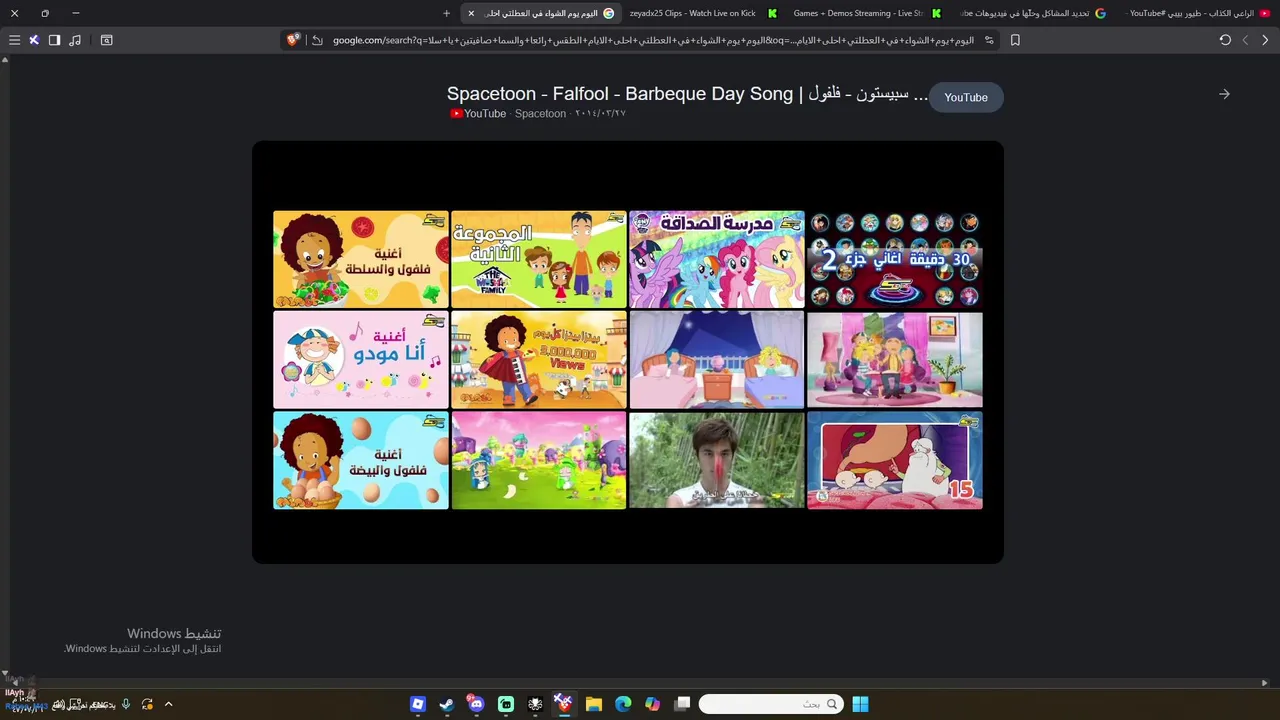
Task: Click the YouTube pill button
Action: (x=966, y=97)
